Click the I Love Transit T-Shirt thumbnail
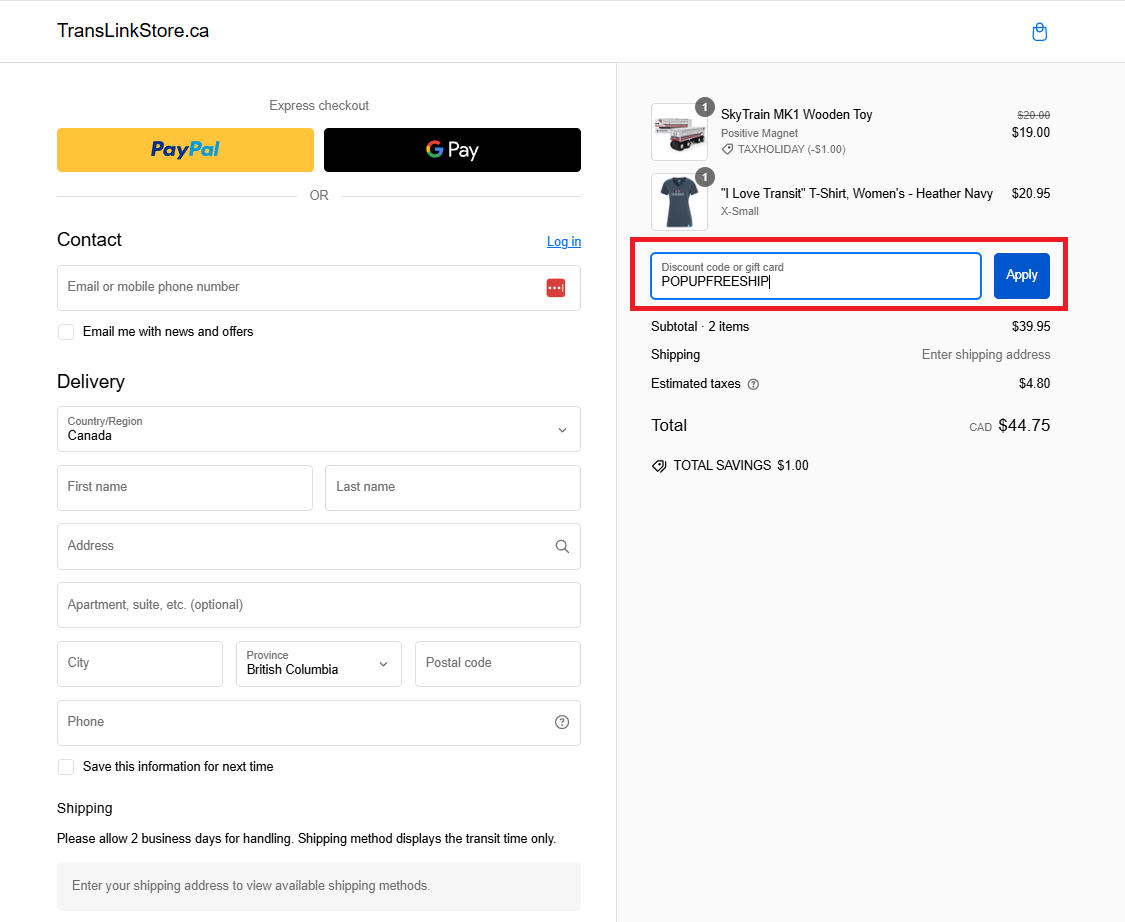This screenshot has width=1125, height=922. [679, 202]
